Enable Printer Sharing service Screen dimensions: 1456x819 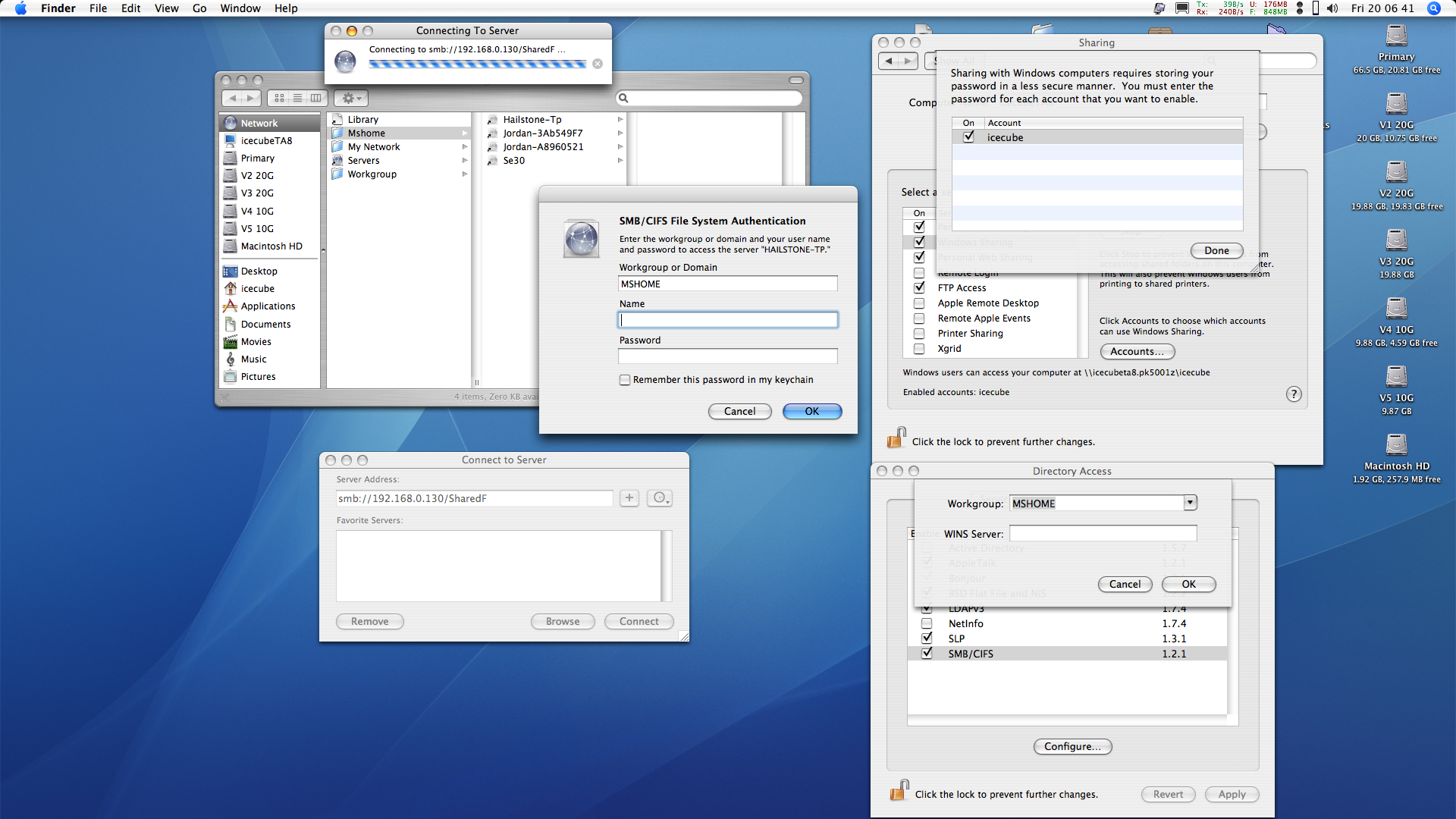pos(919,334)
